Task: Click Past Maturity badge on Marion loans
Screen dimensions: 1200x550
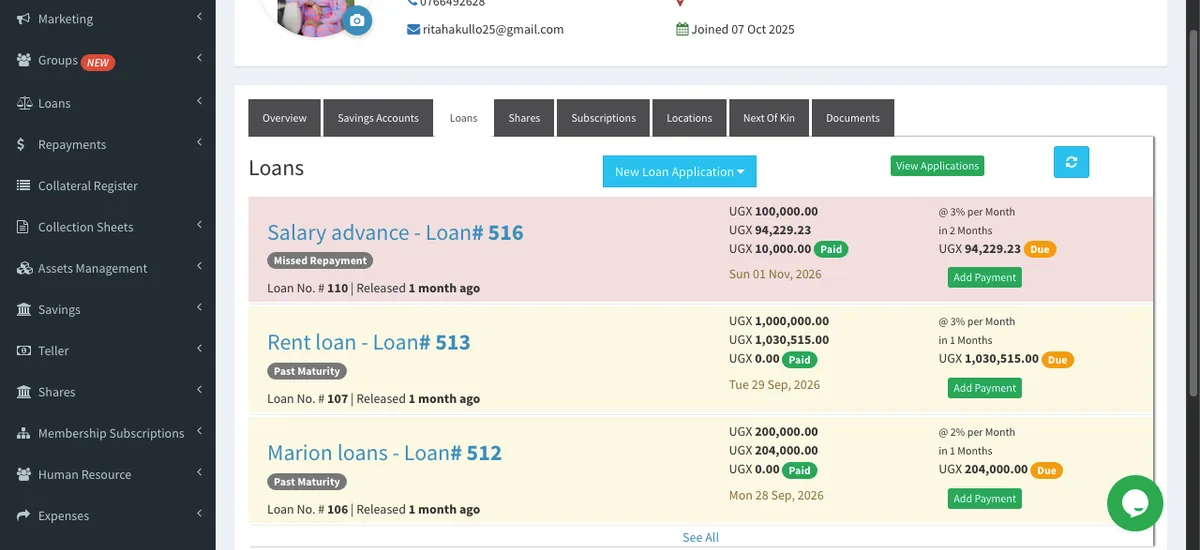Action: point(307,482)
